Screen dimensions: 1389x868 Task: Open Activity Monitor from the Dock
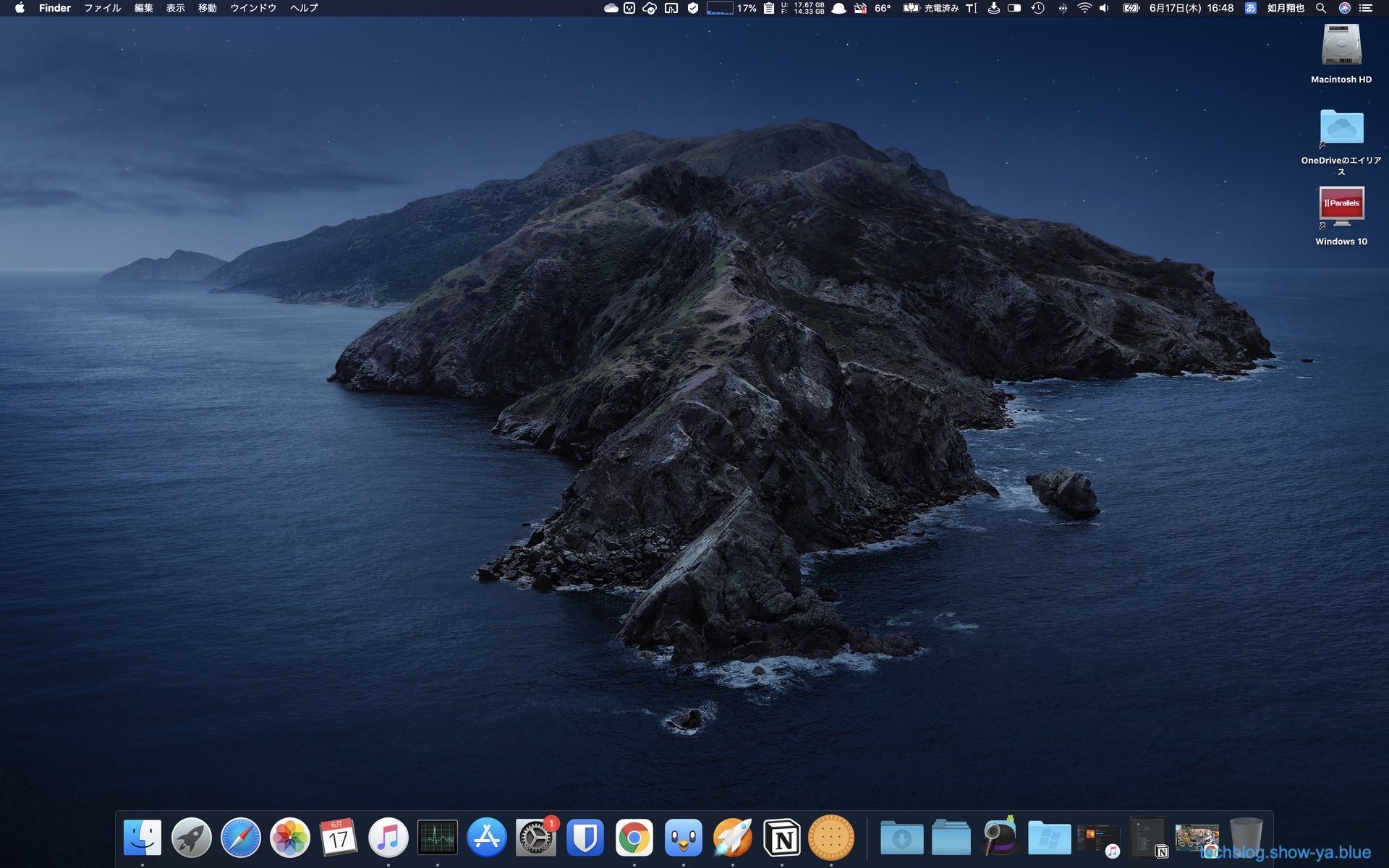[437, 838]
